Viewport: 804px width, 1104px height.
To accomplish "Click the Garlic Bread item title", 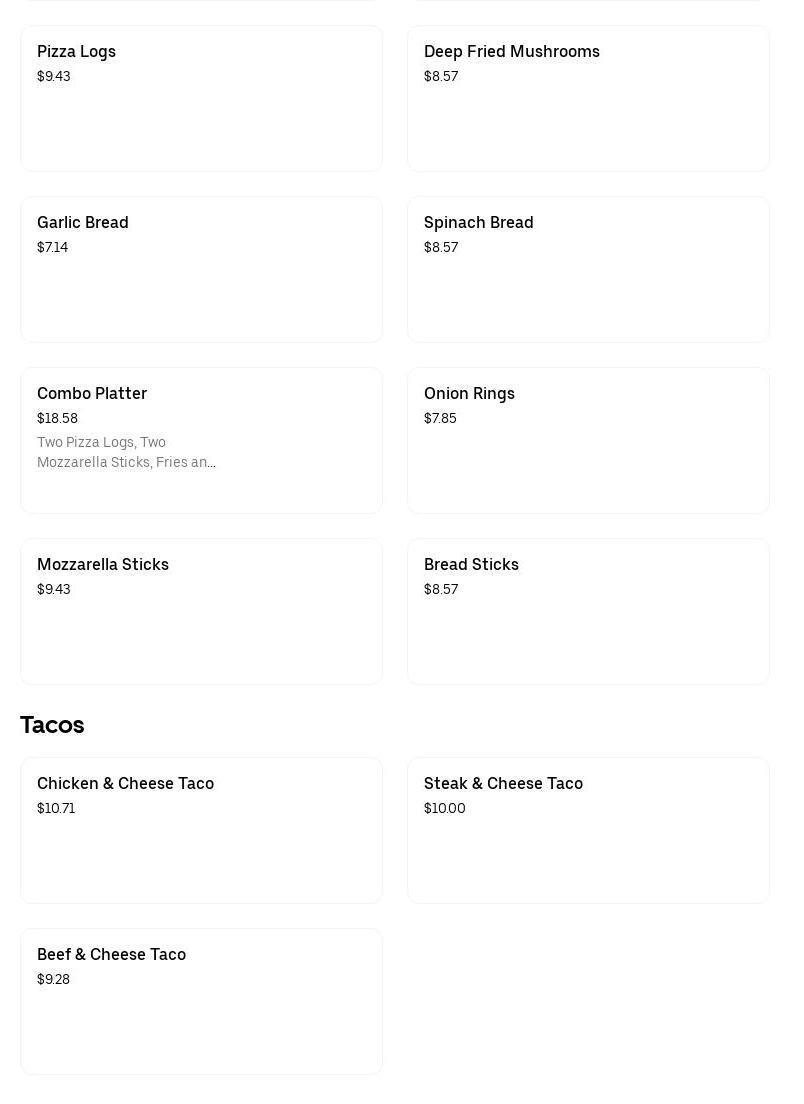I will (83, 222).
